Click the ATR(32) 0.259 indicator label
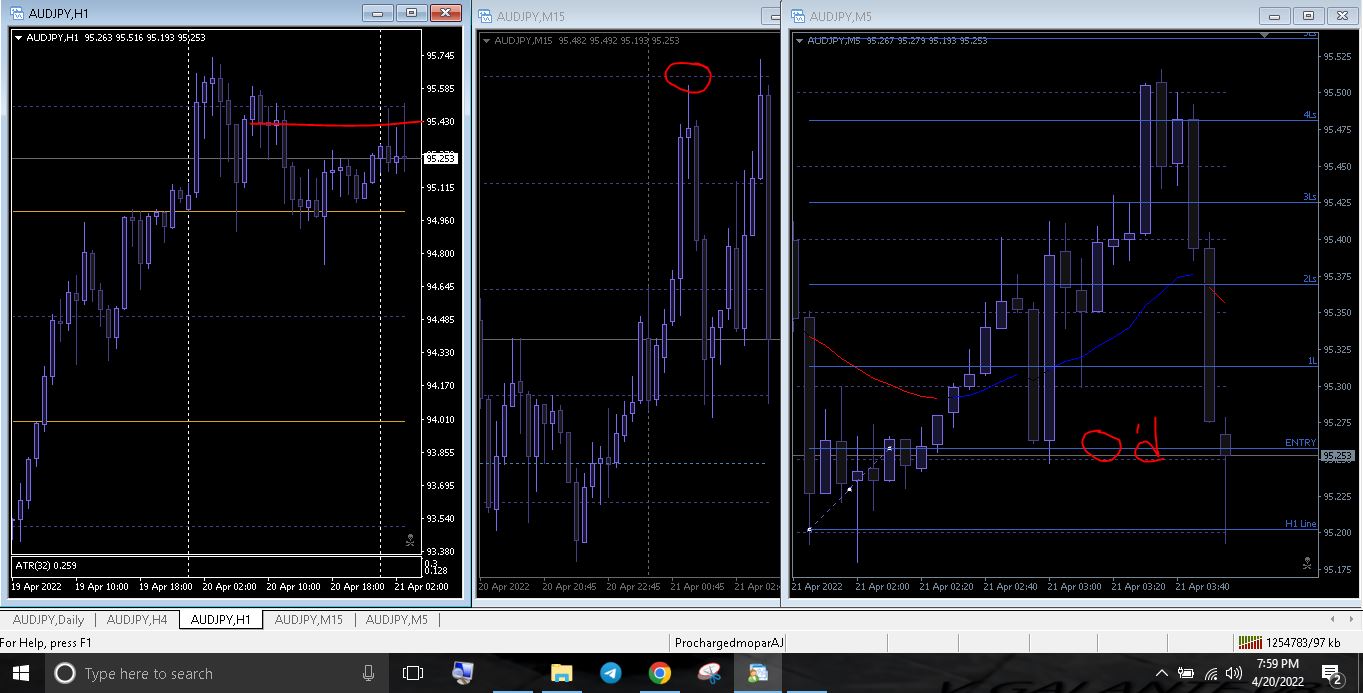This screenshot has width=1363, height=693. click(47, 565)
